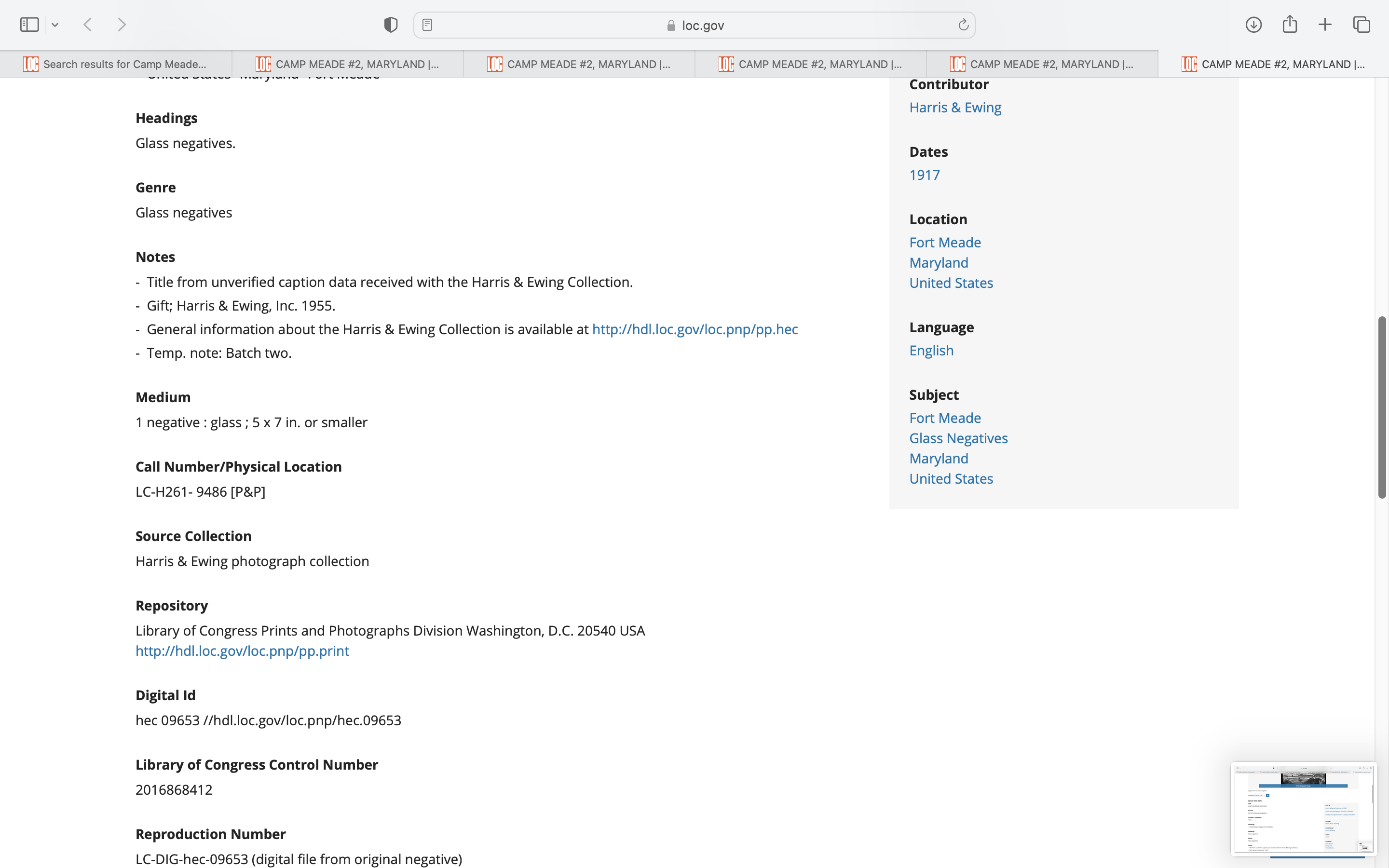
Task: Open the tab groups dropdown chevron
Action: pyautogui.click(x=55, y=25)
